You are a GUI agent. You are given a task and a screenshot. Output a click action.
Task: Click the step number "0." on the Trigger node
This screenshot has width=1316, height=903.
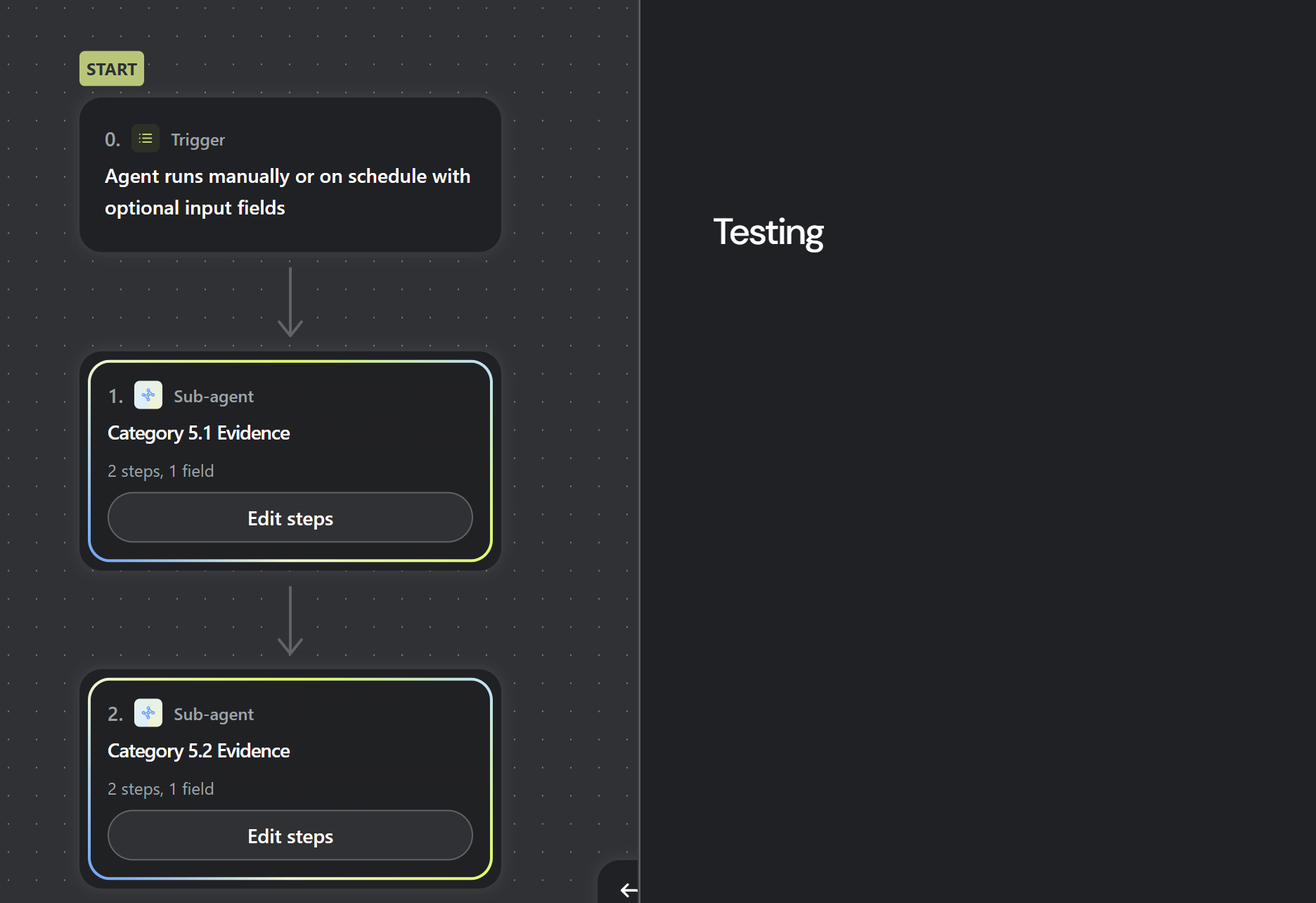click(112, 140)
